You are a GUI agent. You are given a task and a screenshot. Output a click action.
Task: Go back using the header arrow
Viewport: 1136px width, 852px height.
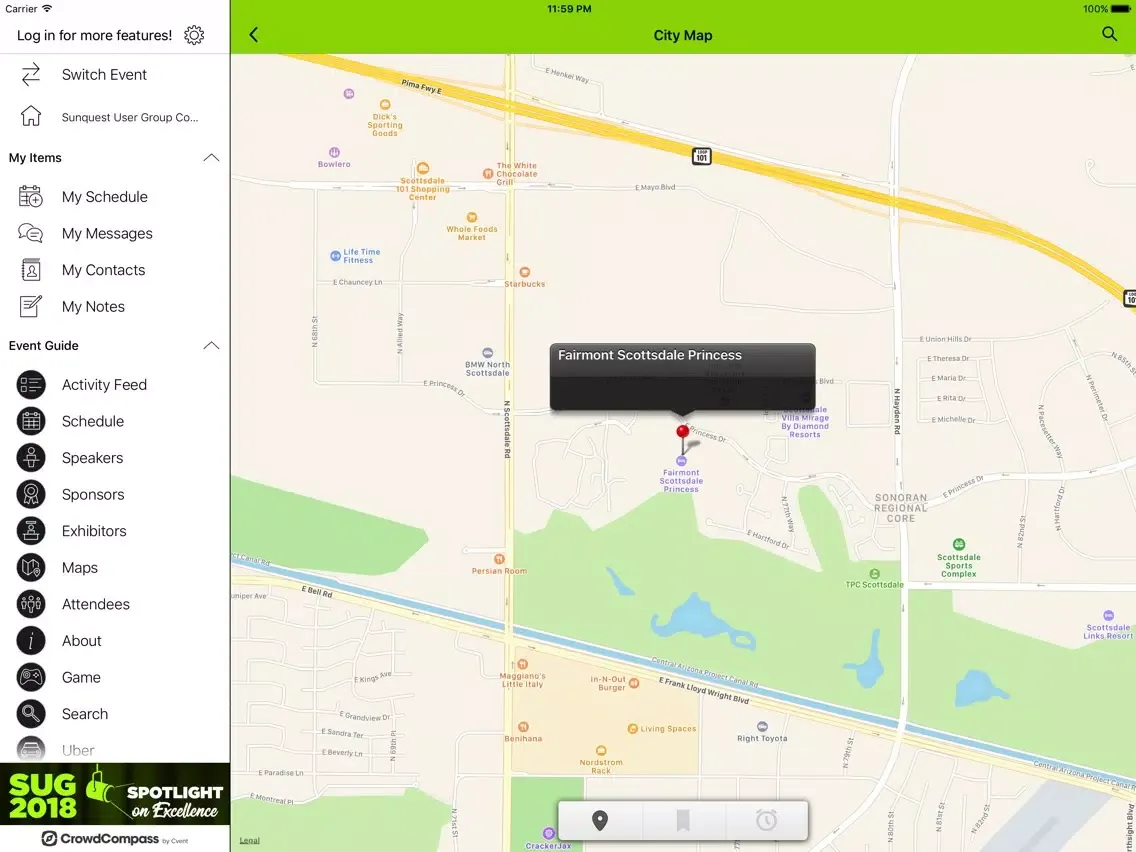(254, 35)
